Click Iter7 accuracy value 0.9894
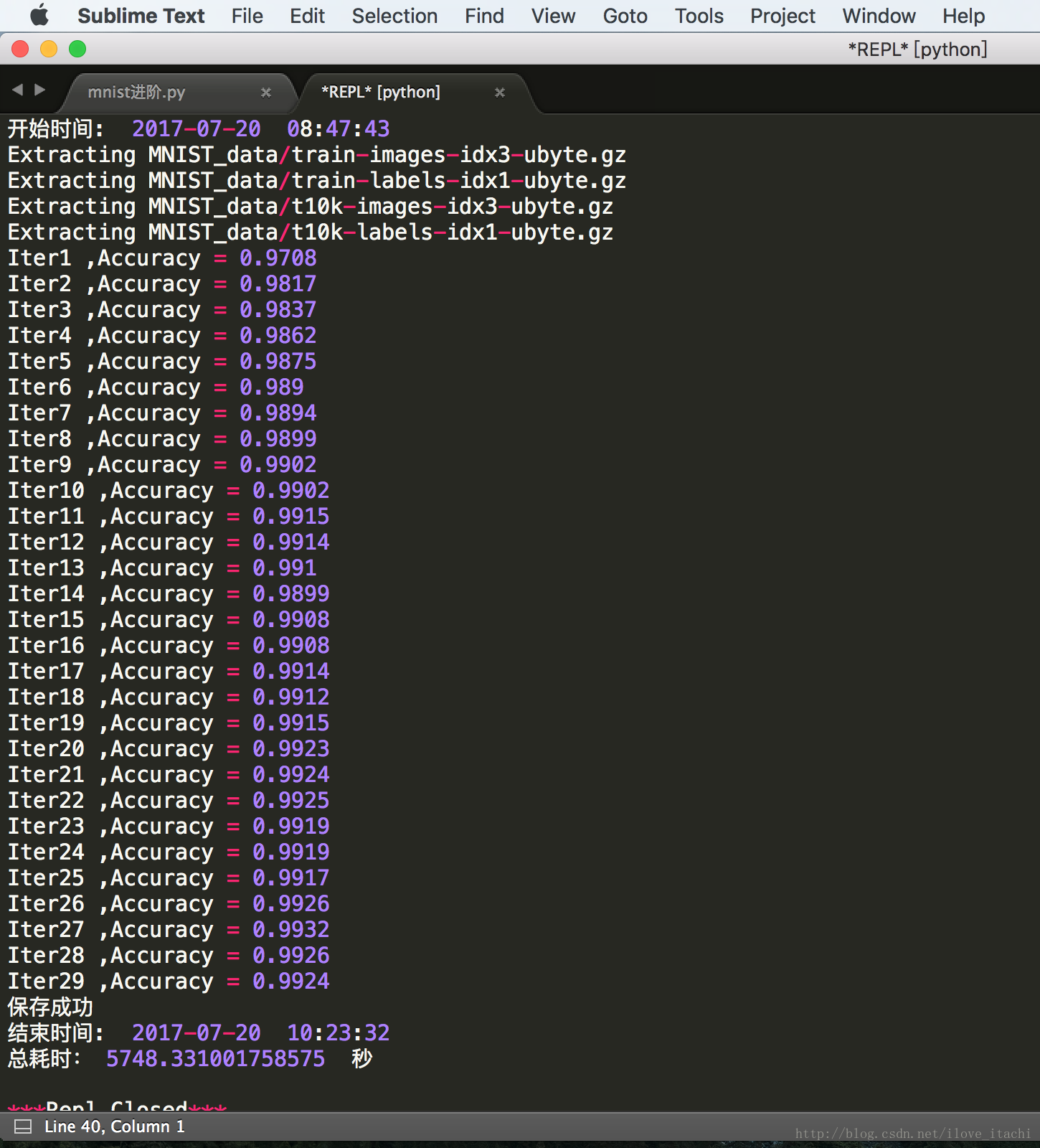This screenshot has width=1040, height=1148. tap(278, 413)
